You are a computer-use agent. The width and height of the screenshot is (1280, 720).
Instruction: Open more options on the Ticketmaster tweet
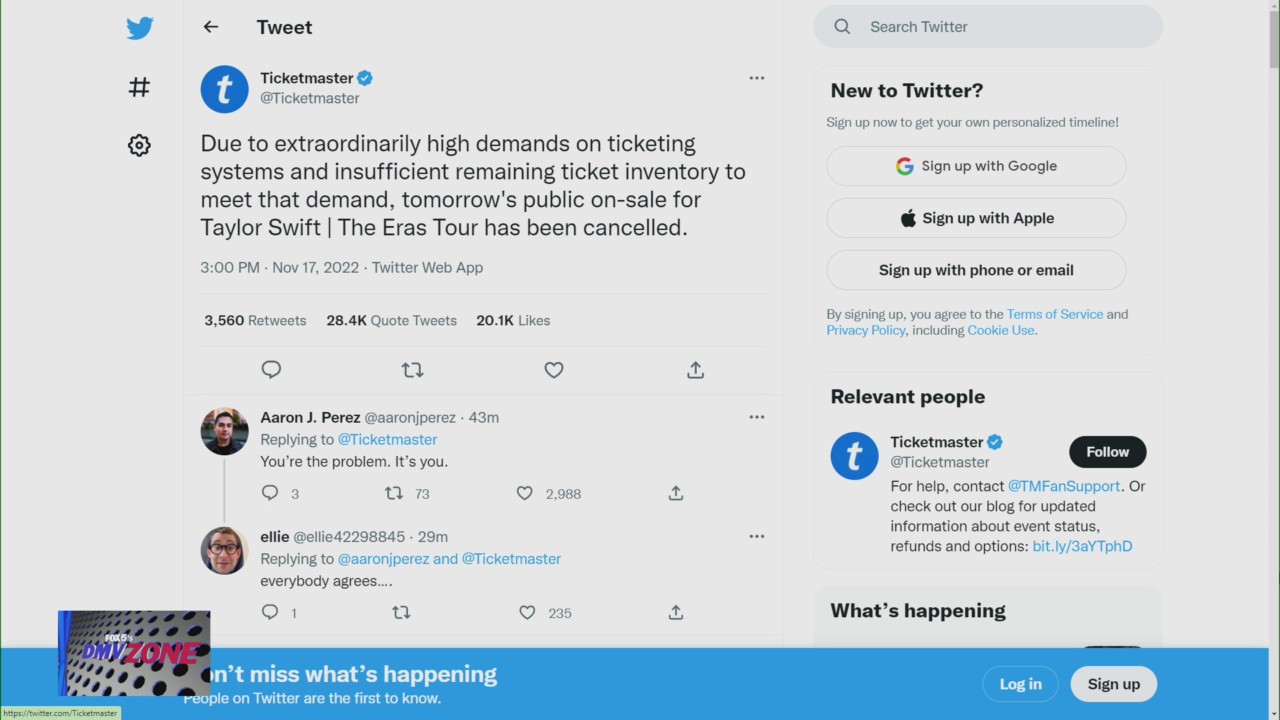pyautogui.click(x=756, y=78)
